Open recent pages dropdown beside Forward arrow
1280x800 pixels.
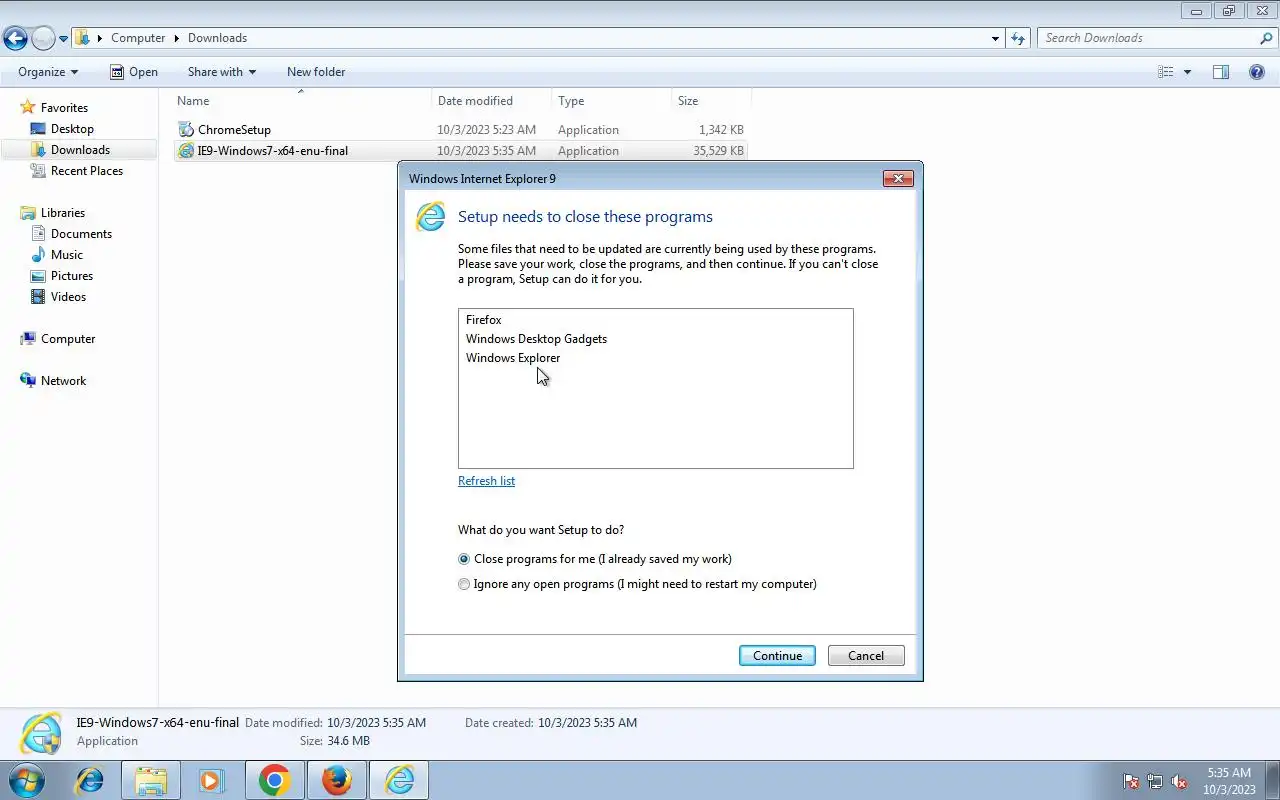pos(64,39)
